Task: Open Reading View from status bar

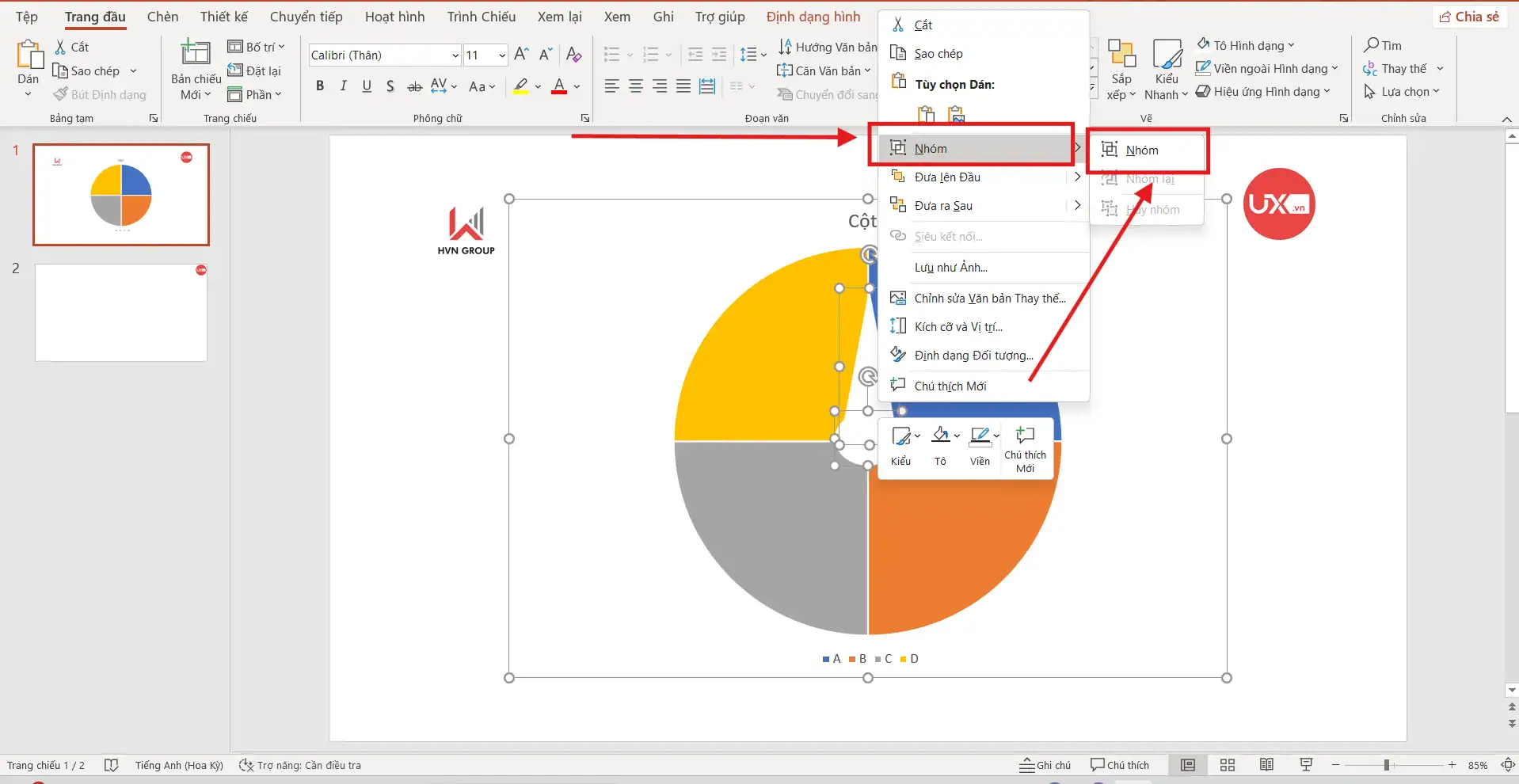Action: coord(1266,764)
